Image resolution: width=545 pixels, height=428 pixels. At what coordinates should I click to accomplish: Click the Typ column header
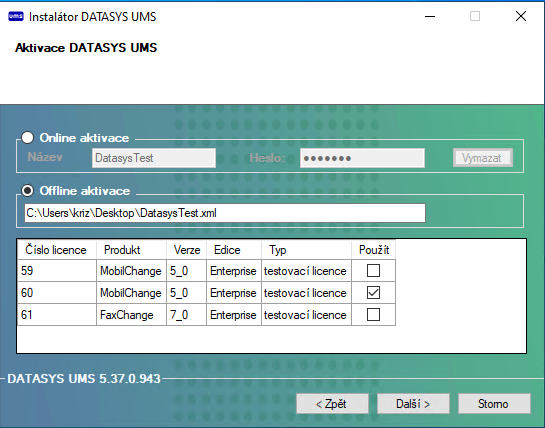307,250
